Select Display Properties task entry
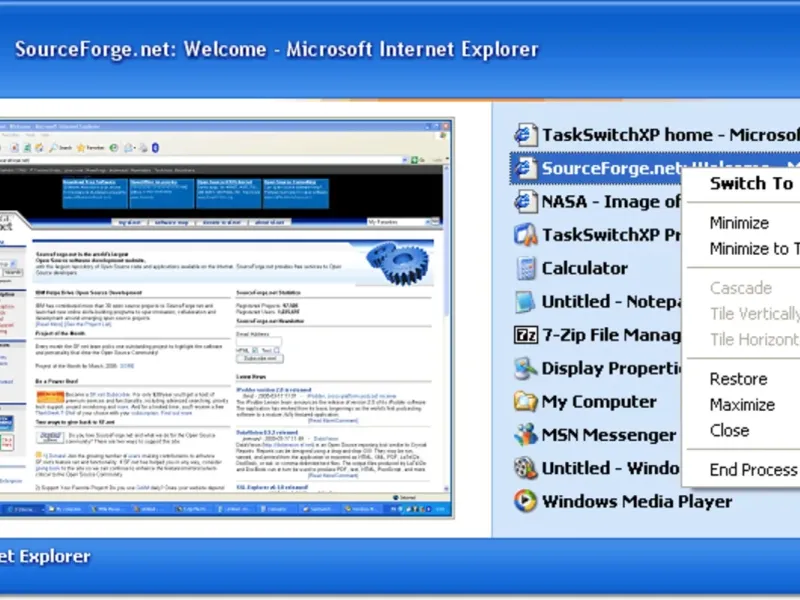This screenshot has height=600, width=800. click(596, 368)
